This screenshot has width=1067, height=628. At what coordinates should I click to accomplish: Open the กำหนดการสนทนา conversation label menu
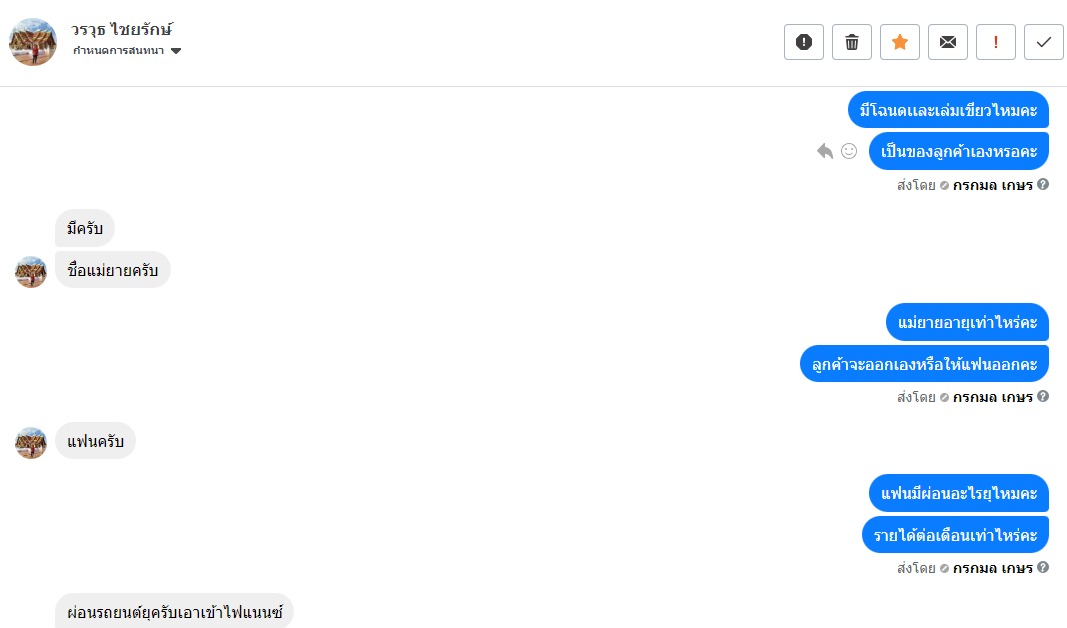119,51
